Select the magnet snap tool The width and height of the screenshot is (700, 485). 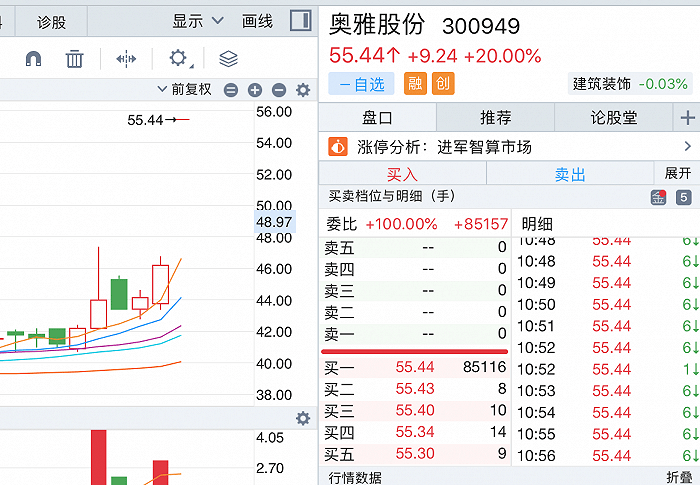33,59
